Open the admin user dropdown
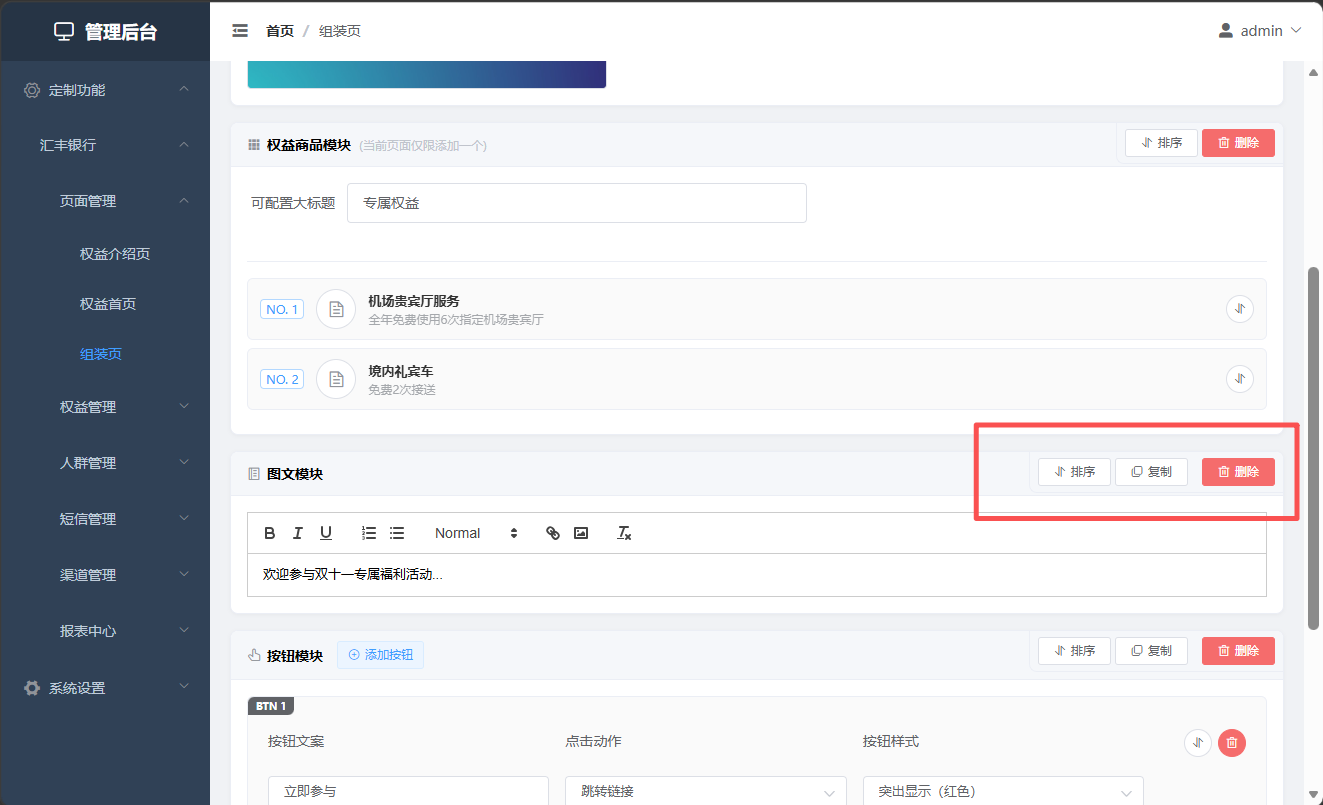The width and height of the screenshot is (1323, 805). click(1260, 31)
